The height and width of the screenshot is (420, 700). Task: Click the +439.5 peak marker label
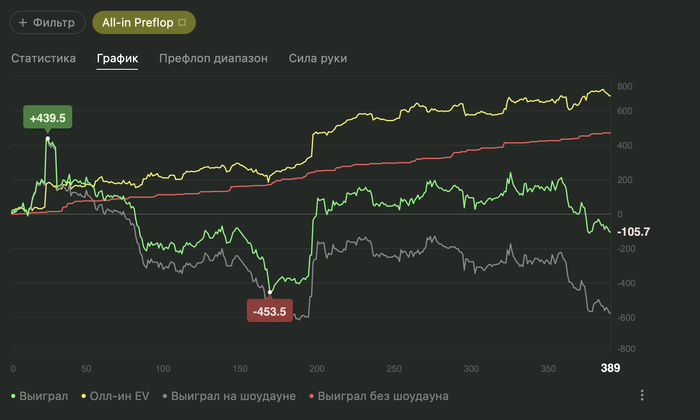[x=48, y=118]
